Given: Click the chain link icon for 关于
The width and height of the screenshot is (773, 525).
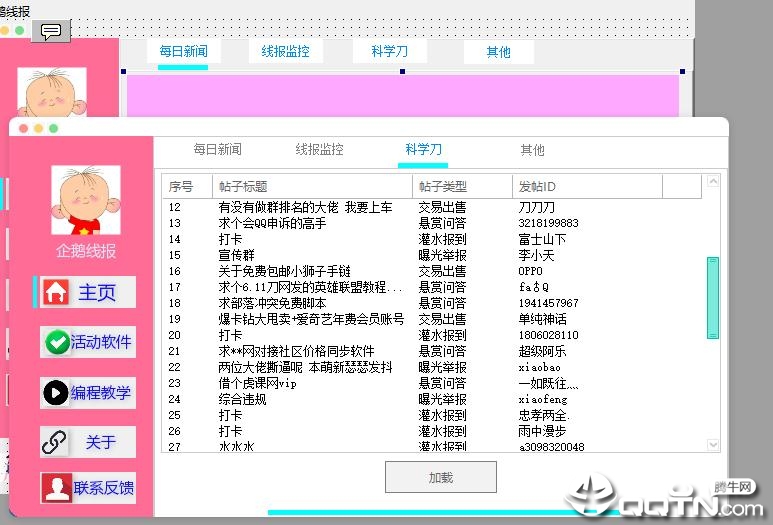Looking at the screenshot, I should point(54,442).
